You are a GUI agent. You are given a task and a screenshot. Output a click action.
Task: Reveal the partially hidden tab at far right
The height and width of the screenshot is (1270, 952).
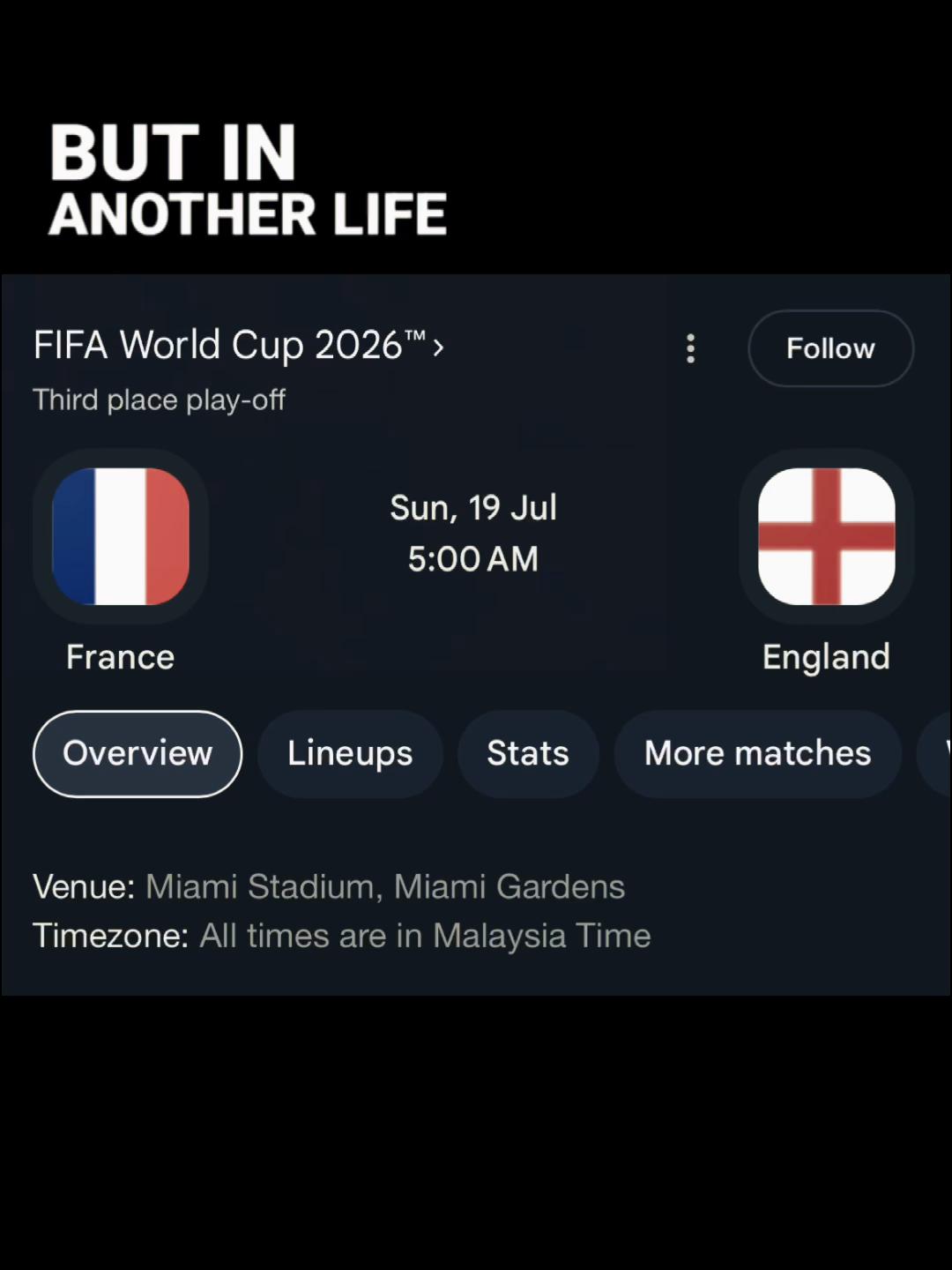coord(936,754)
